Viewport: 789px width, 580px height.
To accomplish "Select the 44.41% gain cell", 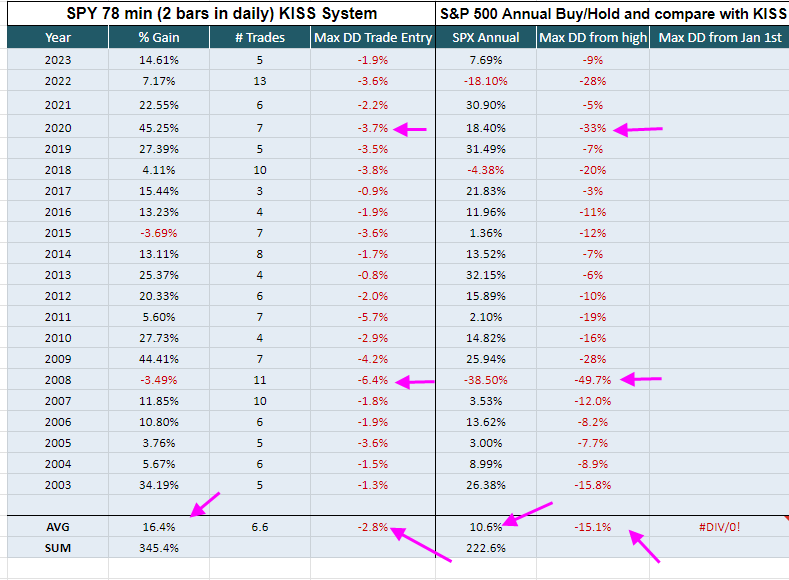I will point(159,359).
